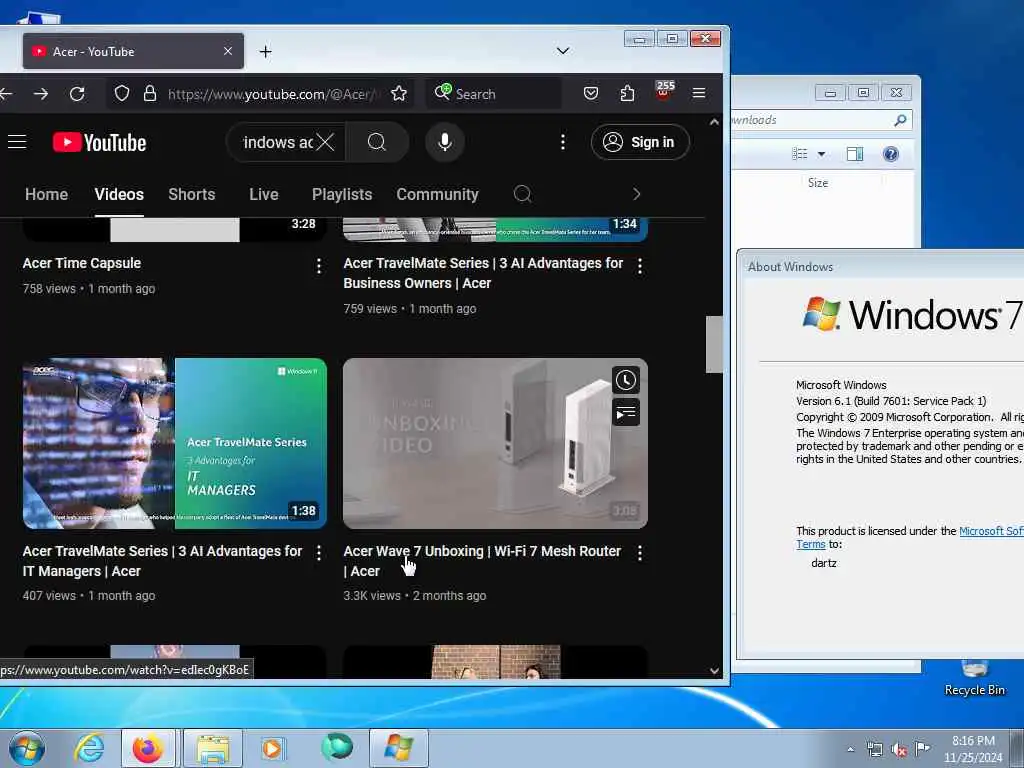
Task: Select the Videos channel tab
Action: [x=119, y=194]
